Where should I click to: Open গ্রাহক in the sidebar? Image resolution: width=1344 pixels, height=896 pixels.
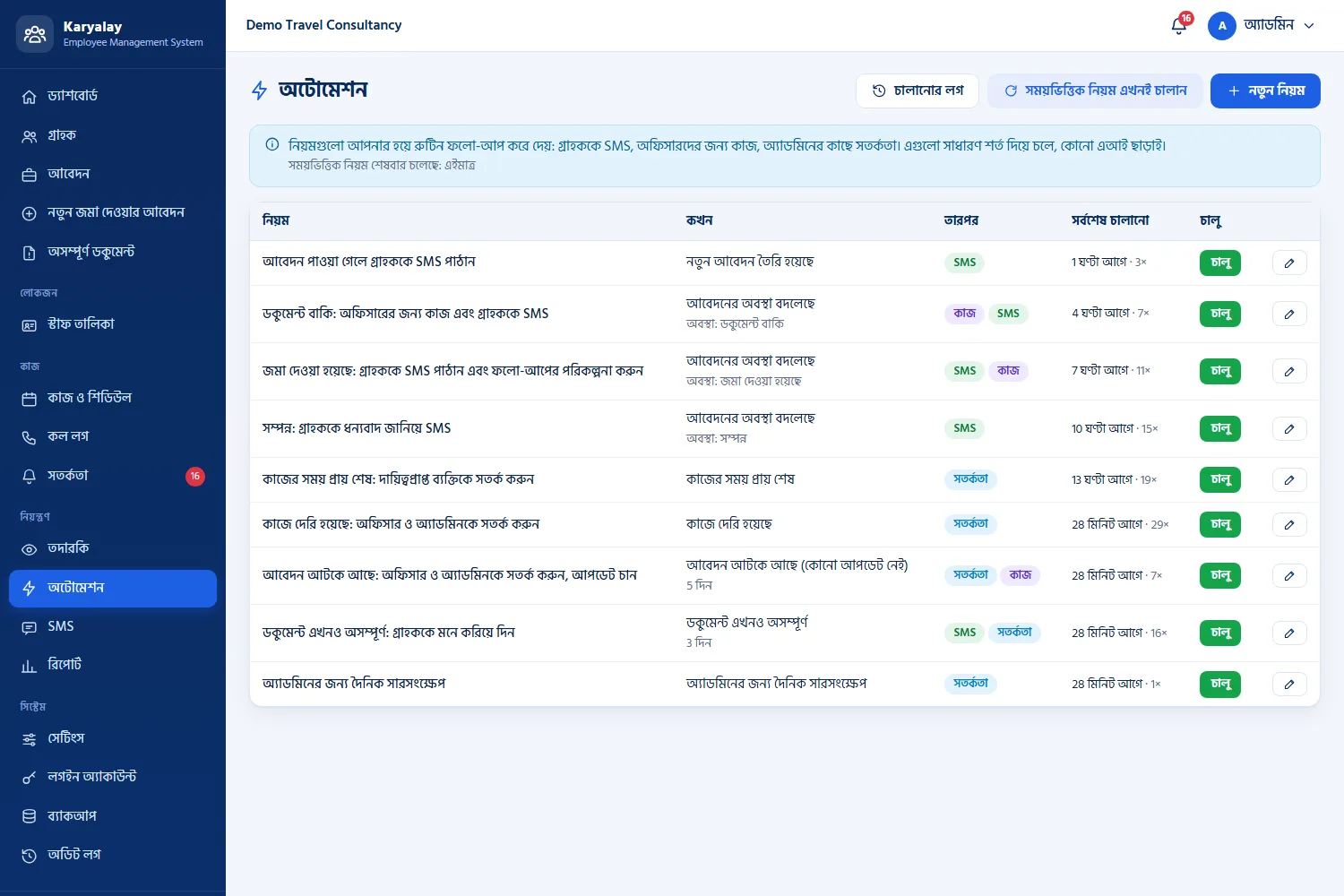pyautogui.click(x=113, y=135)
